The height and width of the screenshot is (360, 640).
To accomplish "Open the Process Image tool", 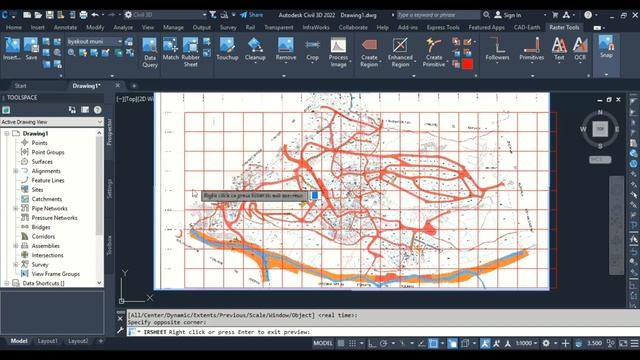I will click(x=338, y=52).
